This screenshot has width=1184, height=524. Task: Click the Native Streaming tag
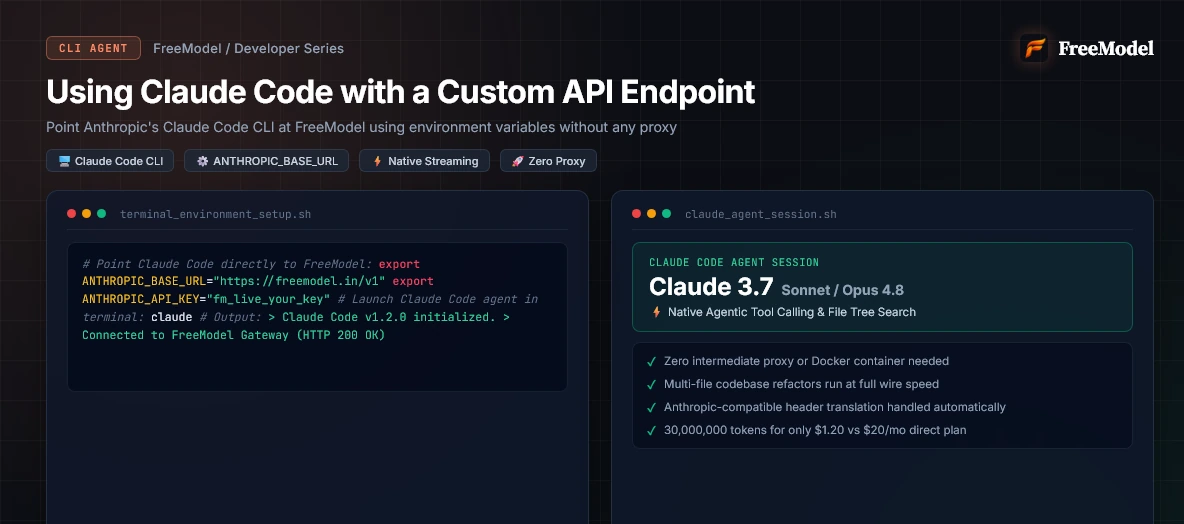pos(424,161)
